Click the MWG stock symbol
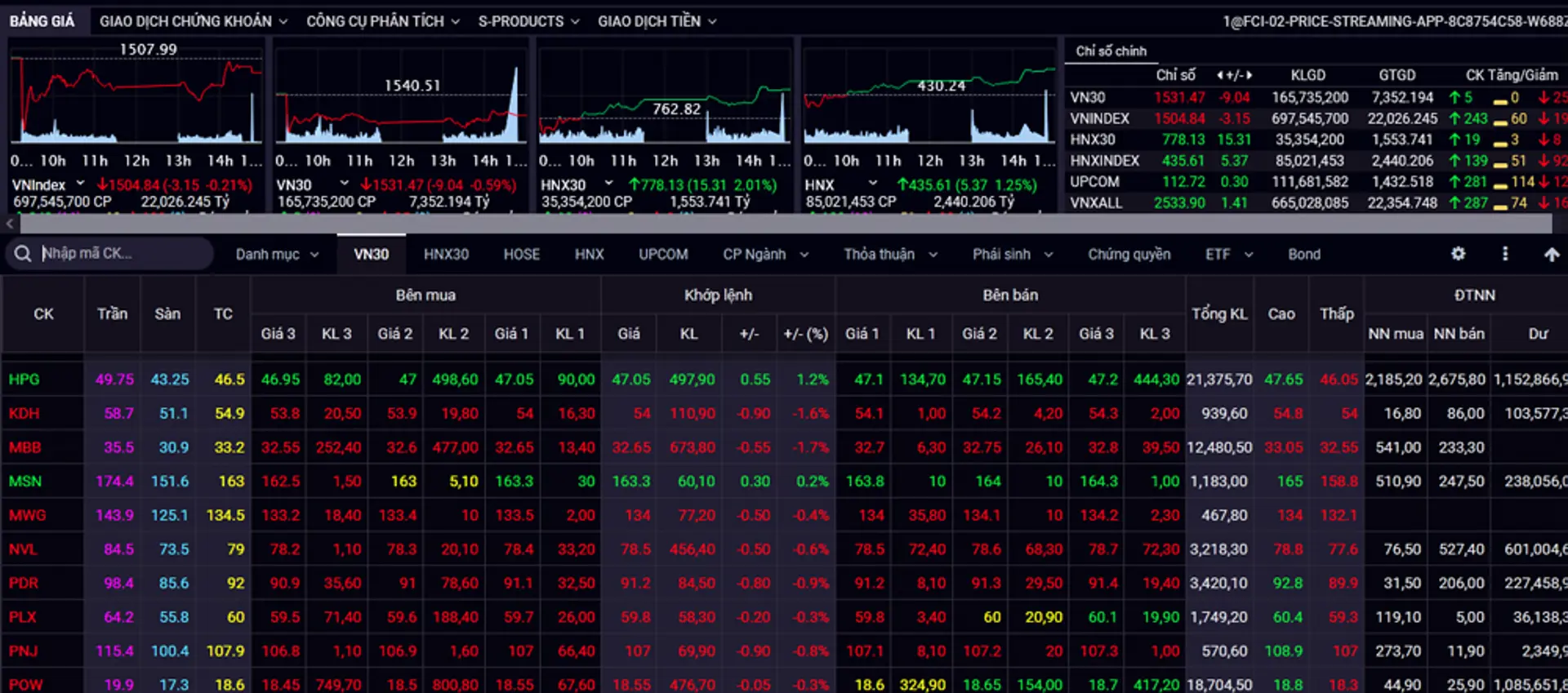 pyautogui.click(x=27, y=516)
